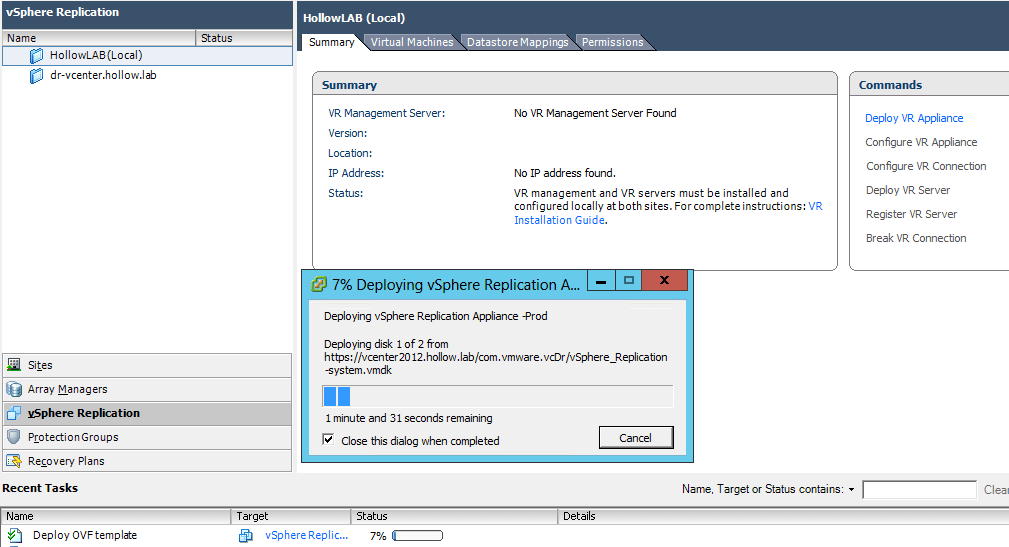Switch to the Permissions tab
This screenshot has width=1009, height=547.
point(613,42)
